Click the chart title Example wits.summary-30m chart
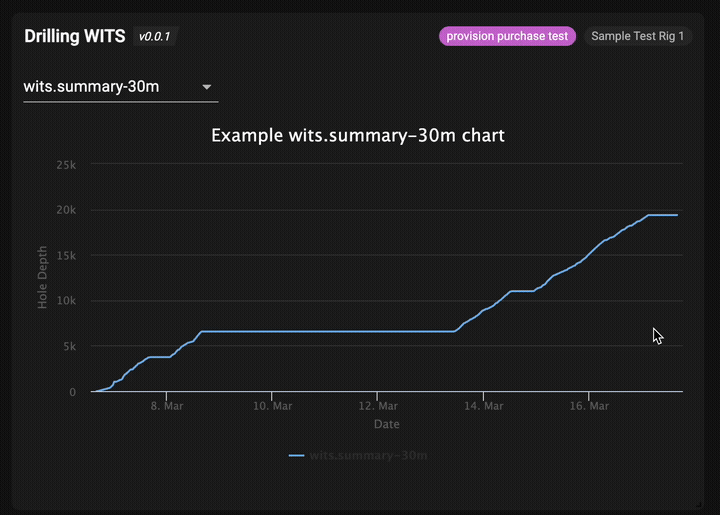The height and width of the screenshot is (515, 720). 358,135
